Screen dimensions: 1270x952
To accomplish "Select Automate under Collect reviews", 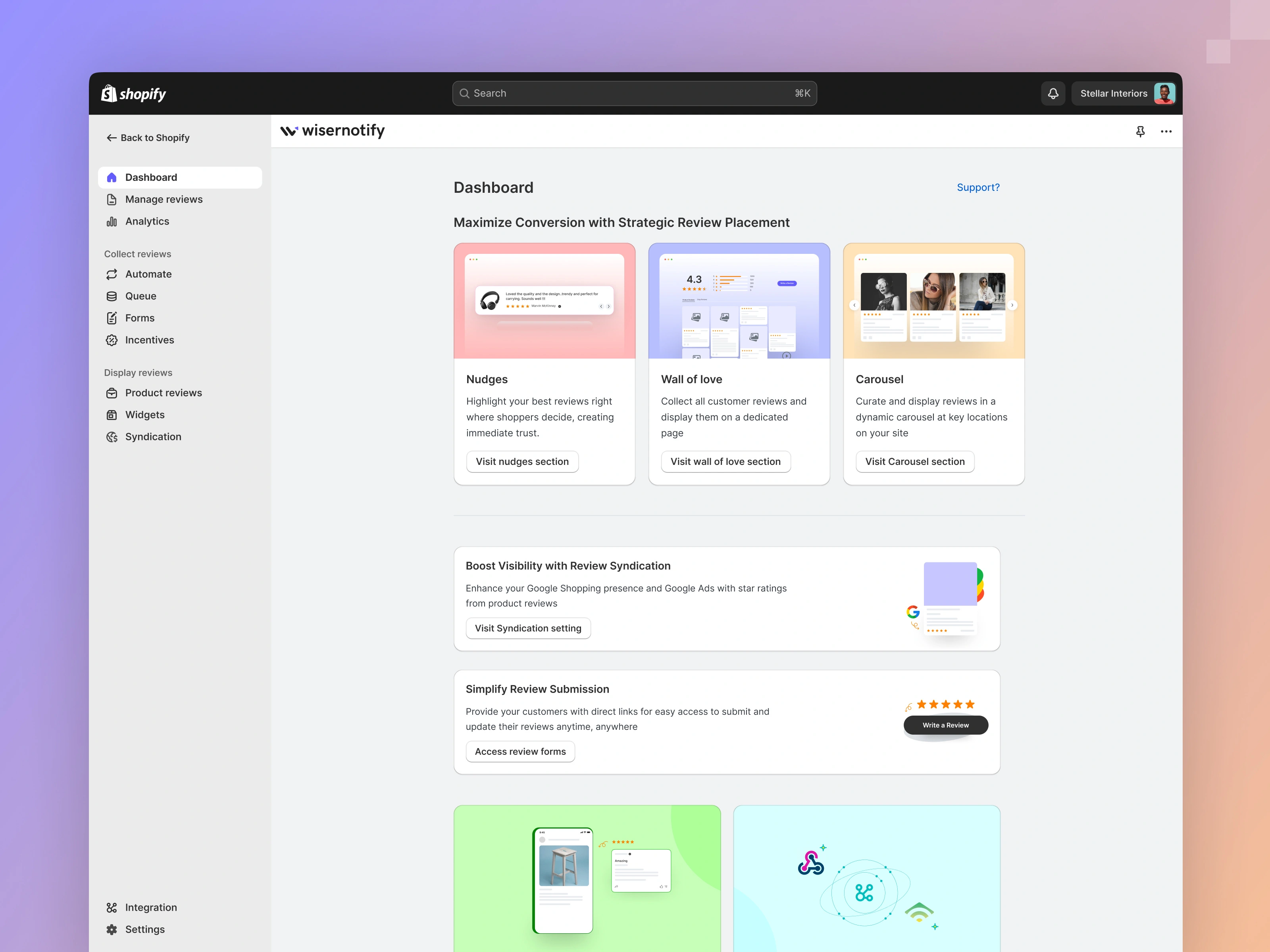I will [180, 274].
